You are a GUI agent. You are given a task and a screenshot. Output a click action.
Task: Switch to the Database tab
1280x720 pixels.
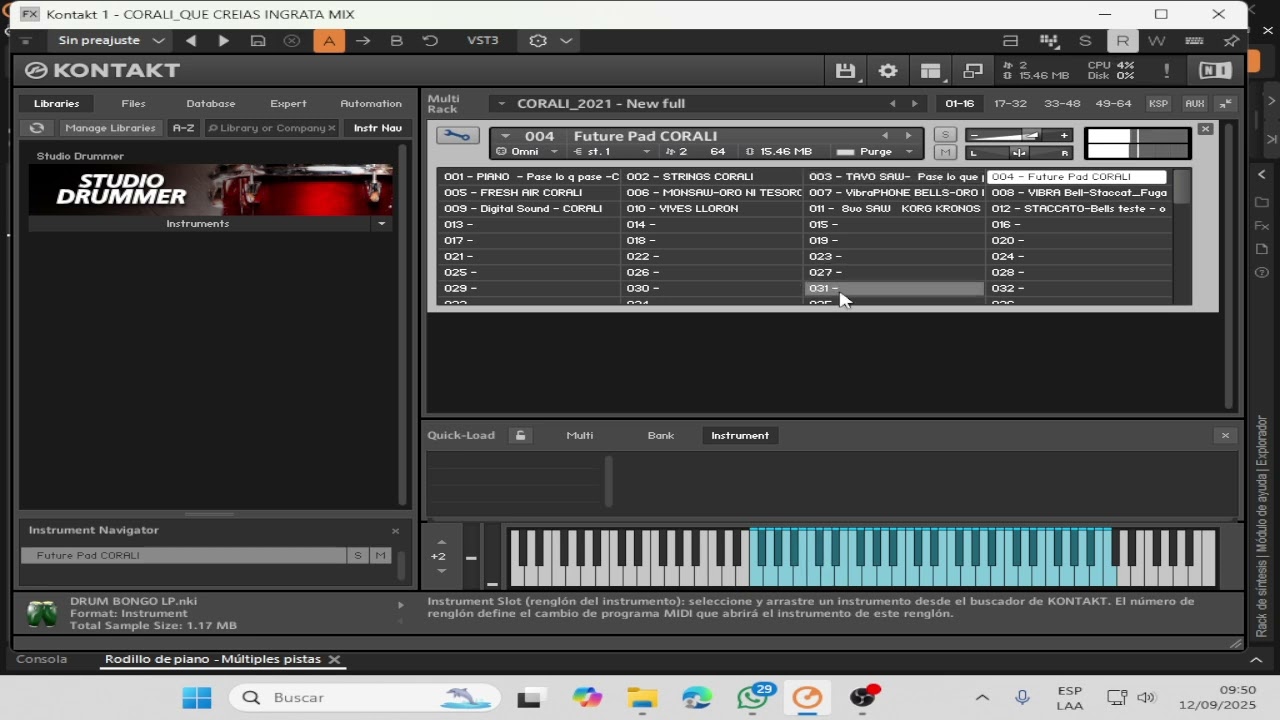point(211,104)
